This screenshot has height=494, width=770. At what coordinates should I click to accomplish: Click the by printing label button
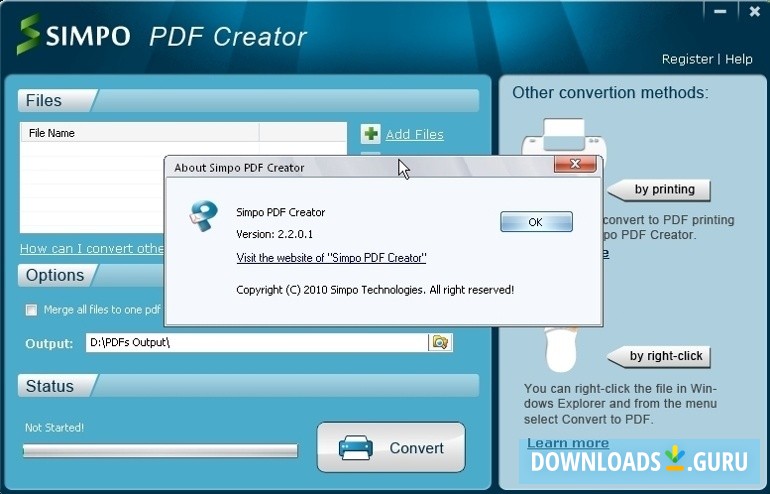click(x=659, y=190)
